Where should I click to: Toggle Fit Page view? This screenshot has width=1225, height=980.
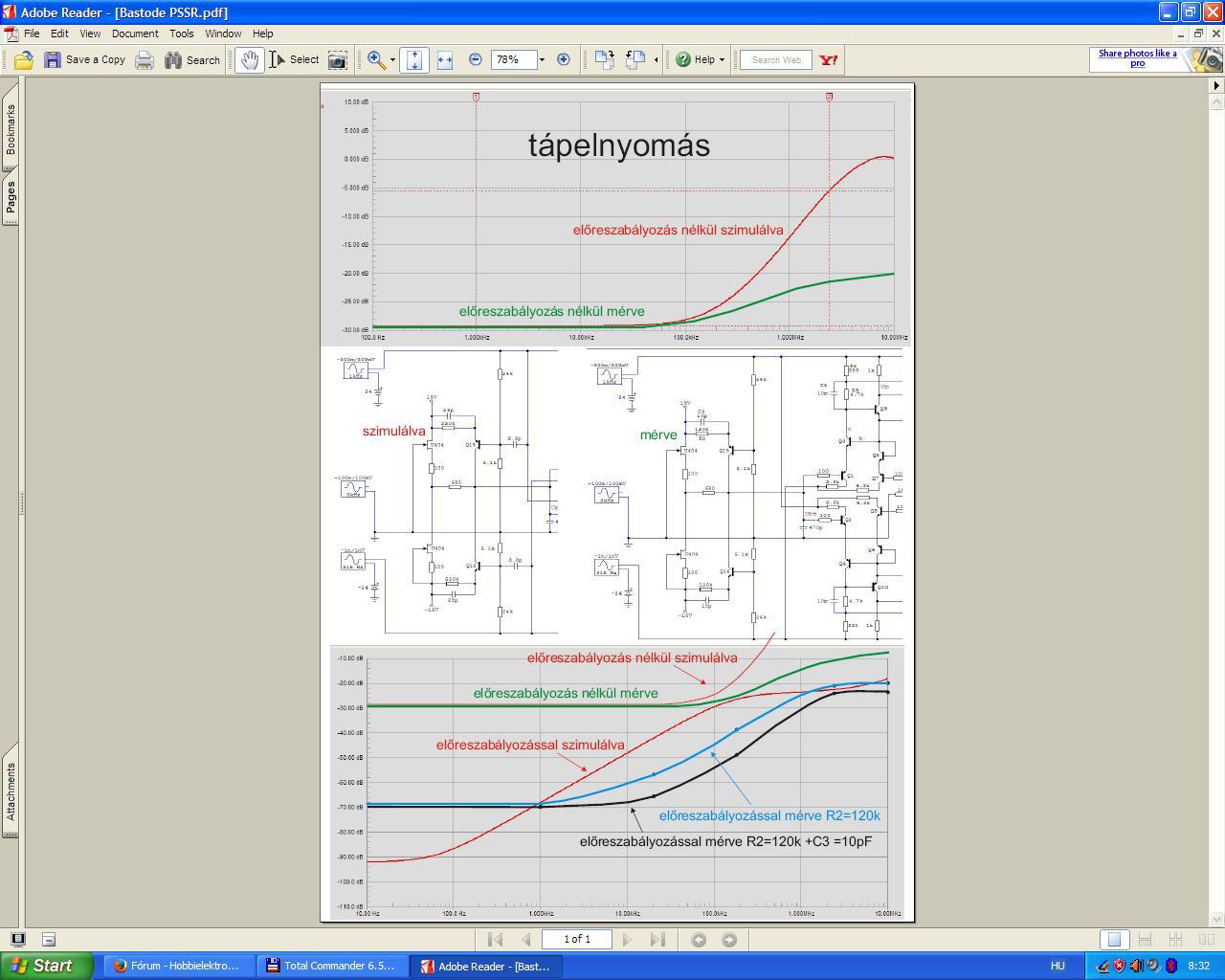pos(414,60)
